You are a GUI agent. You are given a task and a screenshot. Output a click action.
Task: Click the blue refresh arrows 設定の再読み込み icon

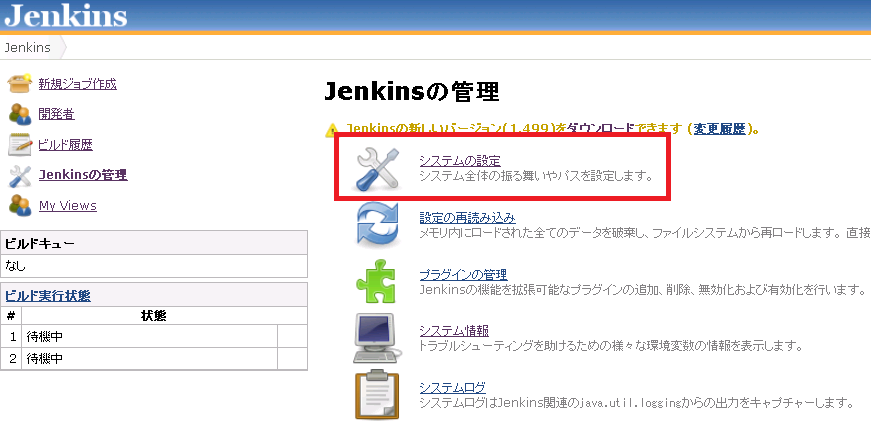[377, 225]
